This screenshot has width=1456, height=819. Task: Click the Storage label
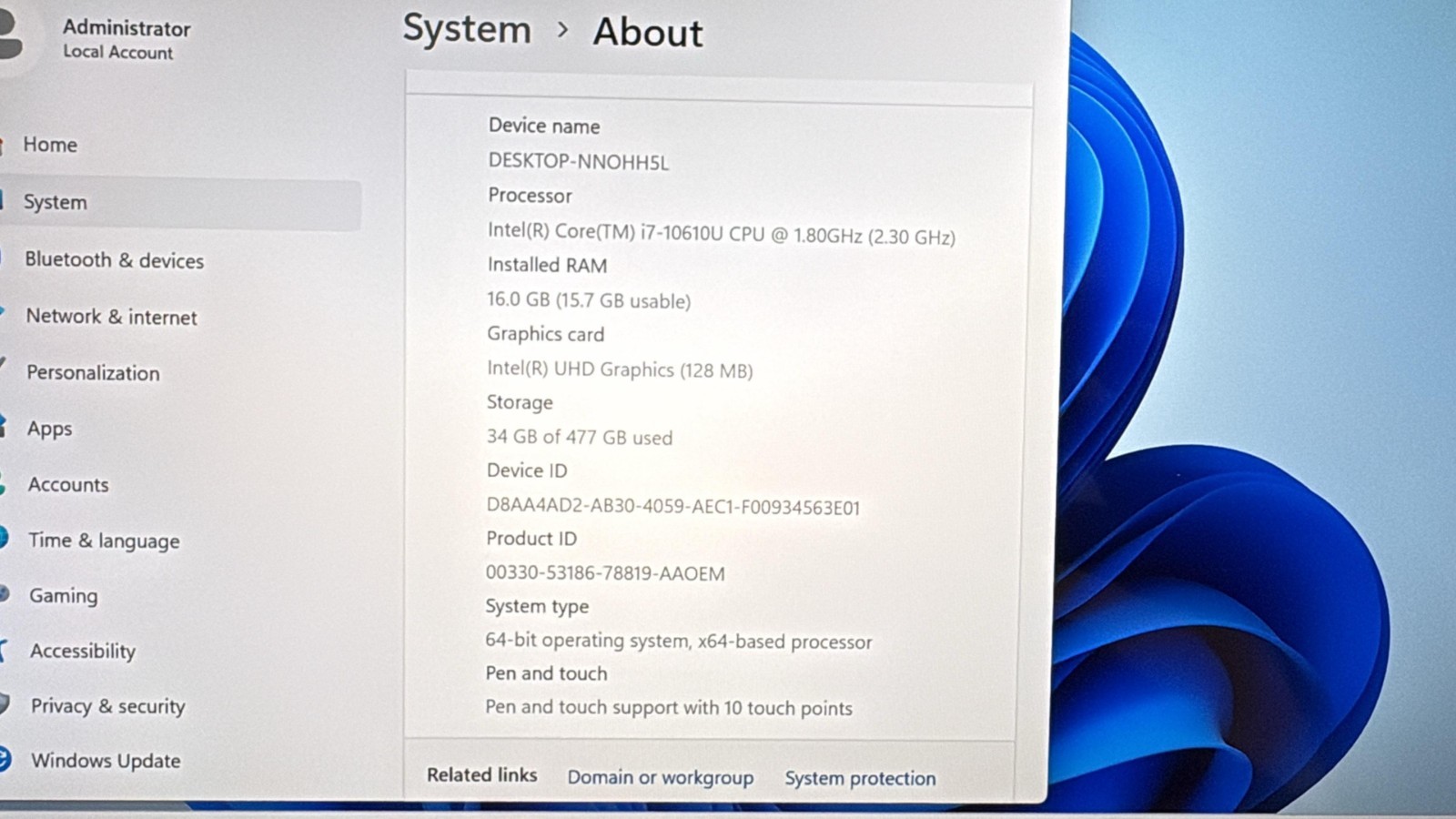point(520,402)
